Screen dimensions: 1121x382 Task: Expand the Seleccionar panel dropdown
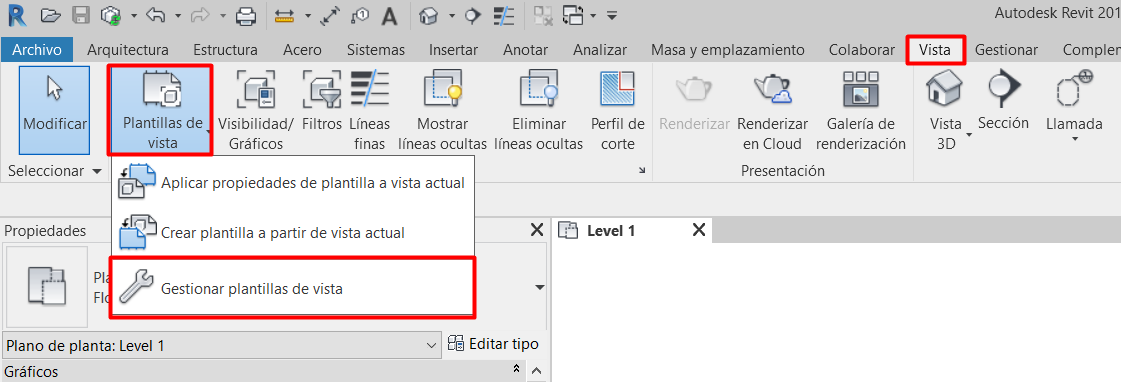pos(55,171)
